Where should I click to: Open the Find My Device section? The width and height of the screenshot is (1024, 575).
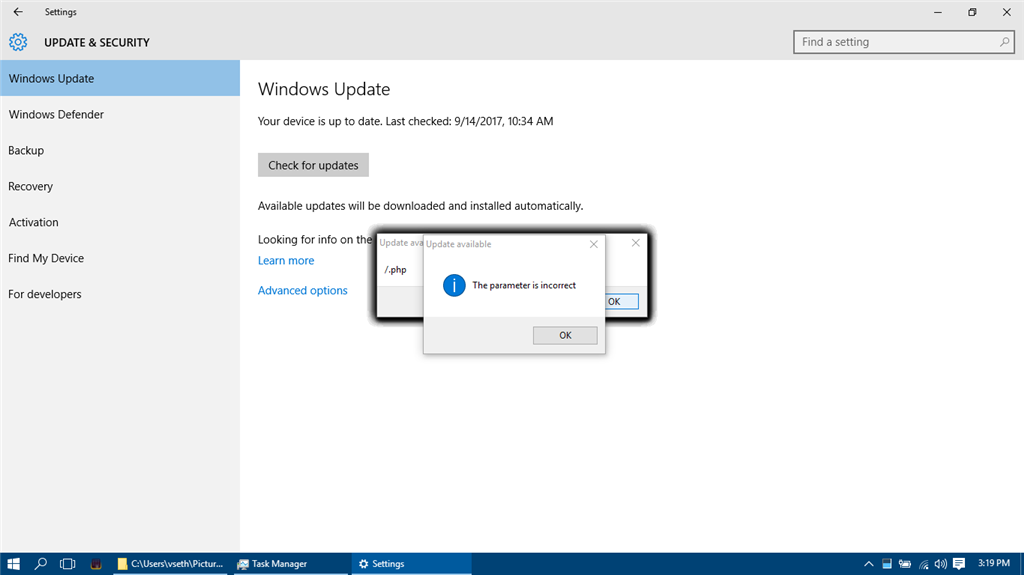pos(120,258)
